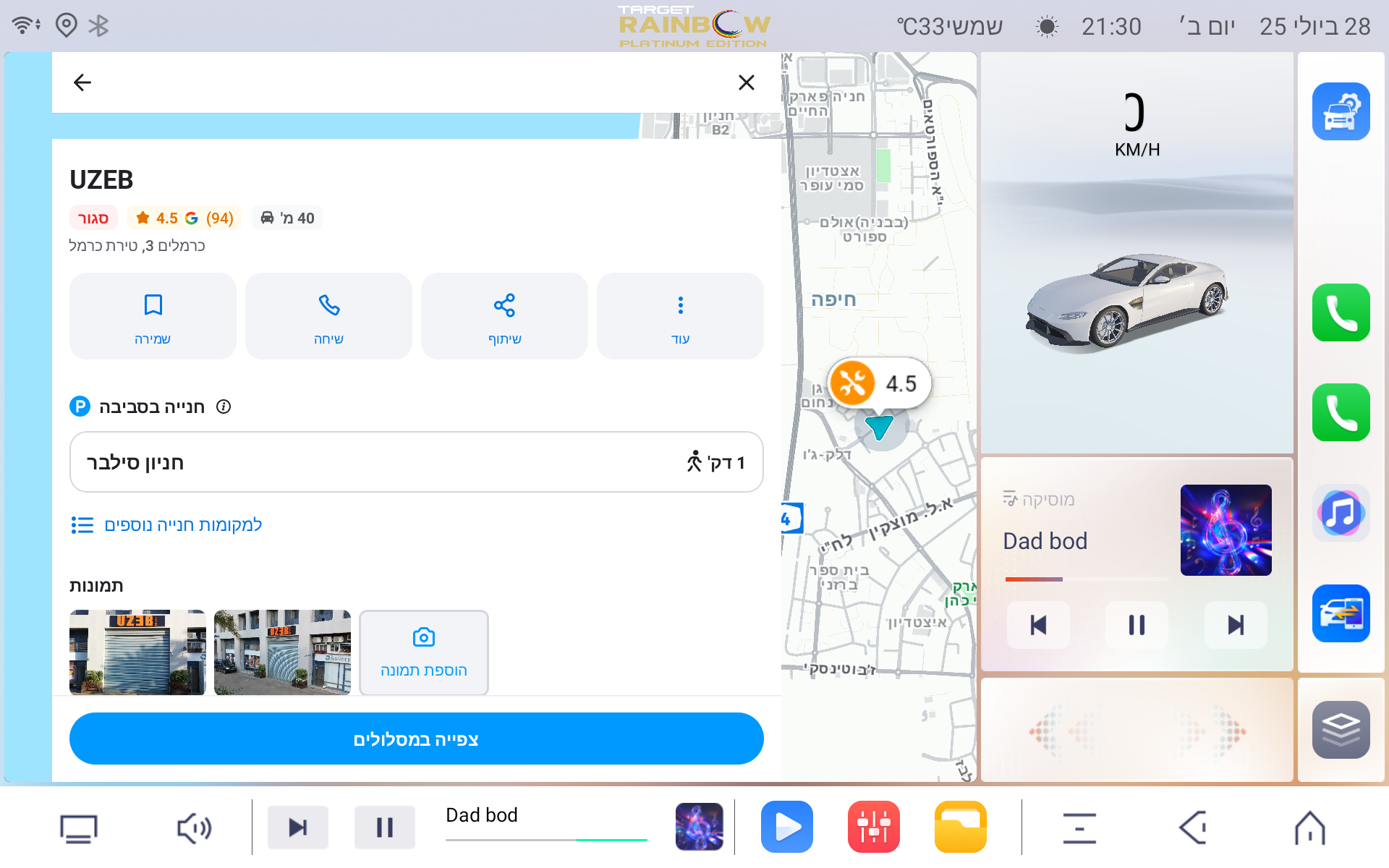1389x868 pixels.
Task: Open the first UZEB storefront photo
Action: (137, 652)
